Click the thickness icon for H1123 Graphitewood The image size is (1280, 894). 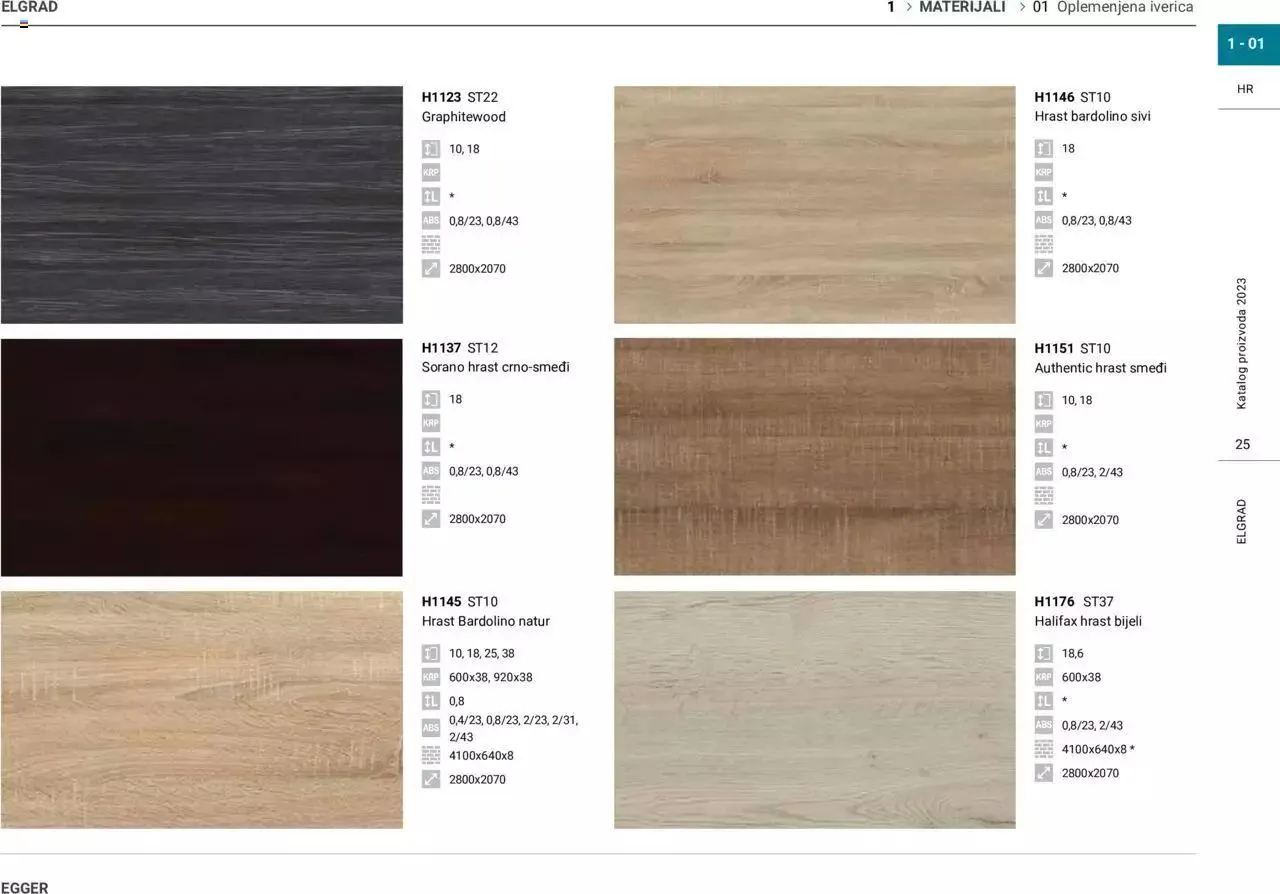(431, 149)
